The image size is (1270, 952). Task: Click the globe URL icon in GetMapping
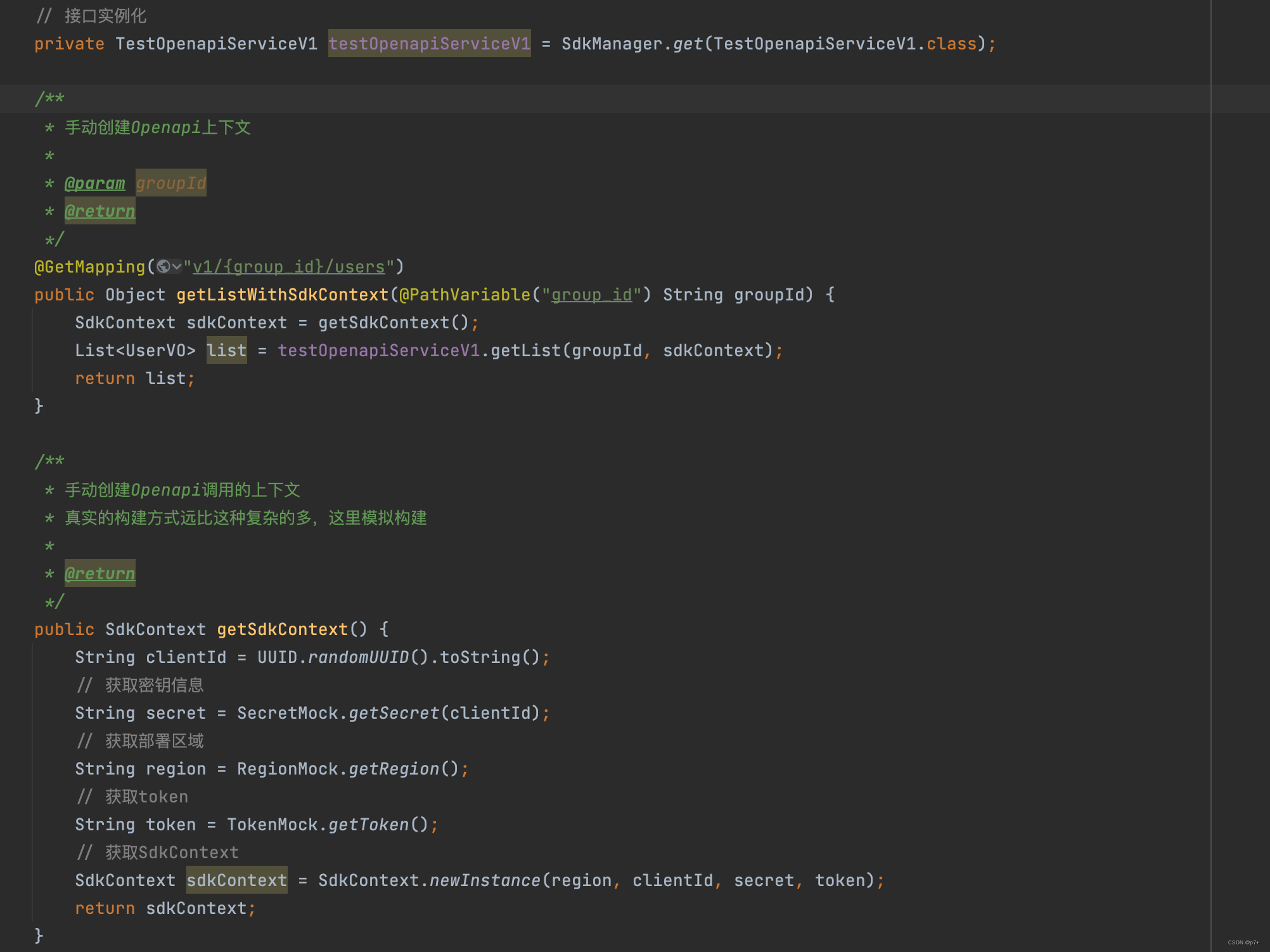[x=164, y=267]
